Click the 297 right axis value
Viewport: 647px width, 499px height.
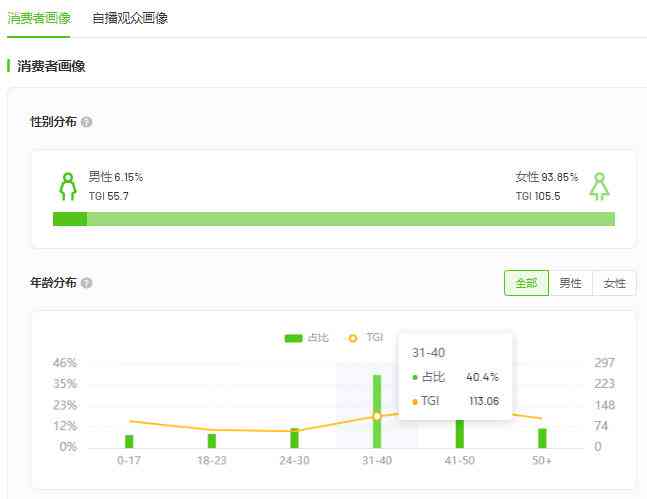pyautogui.click(x=604, y=363)
